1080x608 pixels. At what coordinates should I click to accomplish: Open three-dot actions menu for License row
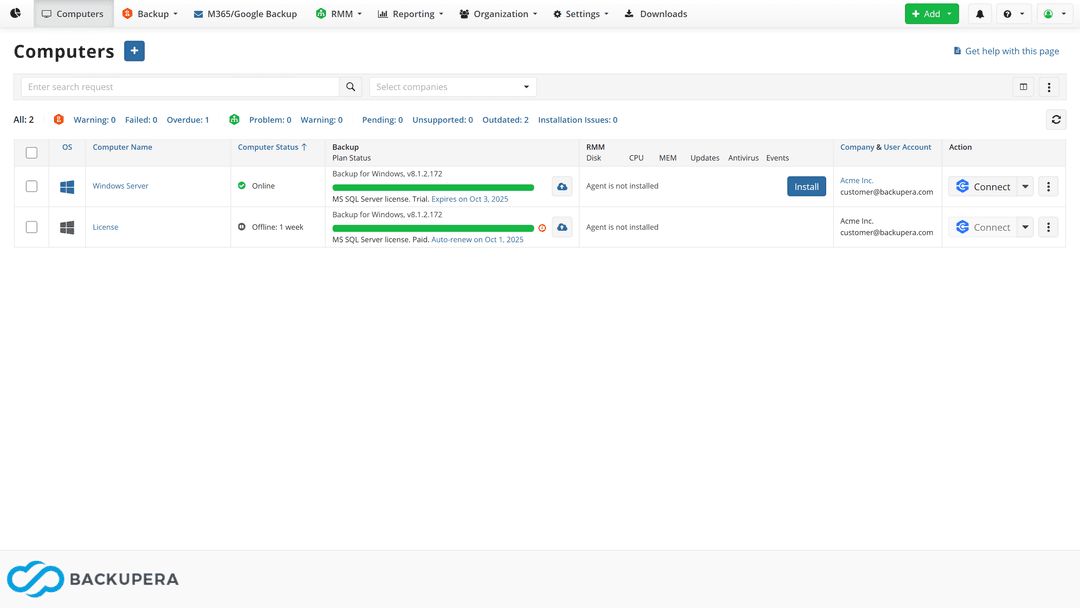[1048, 227]
